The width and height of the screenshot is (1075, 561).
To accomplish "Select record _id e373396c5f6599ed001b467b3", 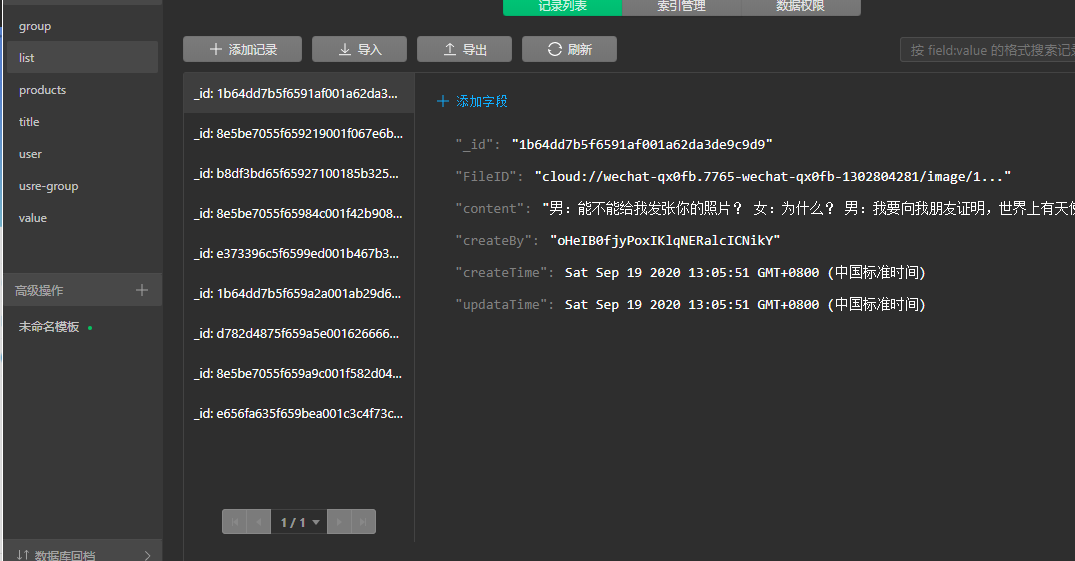I will pos(298,253).
